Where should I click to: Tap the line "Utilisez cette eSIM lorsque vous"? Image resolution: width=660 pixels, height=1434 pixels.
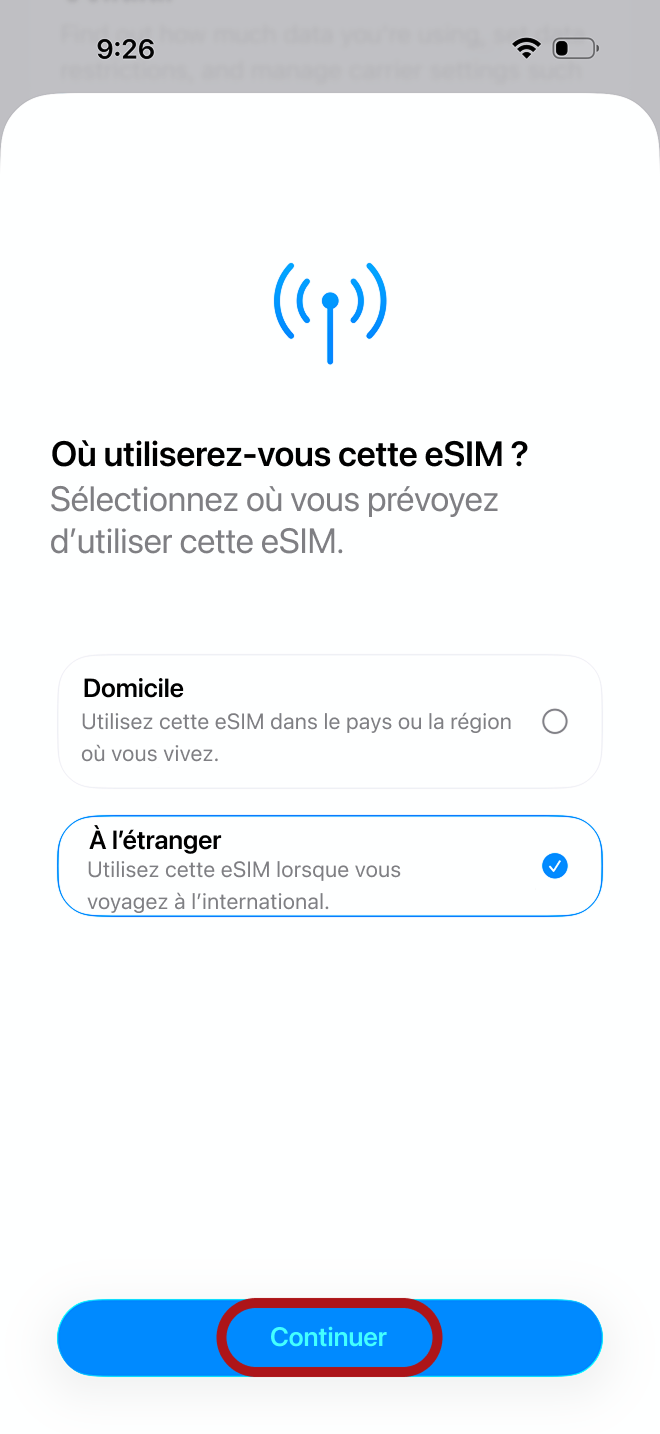[244, 870]
